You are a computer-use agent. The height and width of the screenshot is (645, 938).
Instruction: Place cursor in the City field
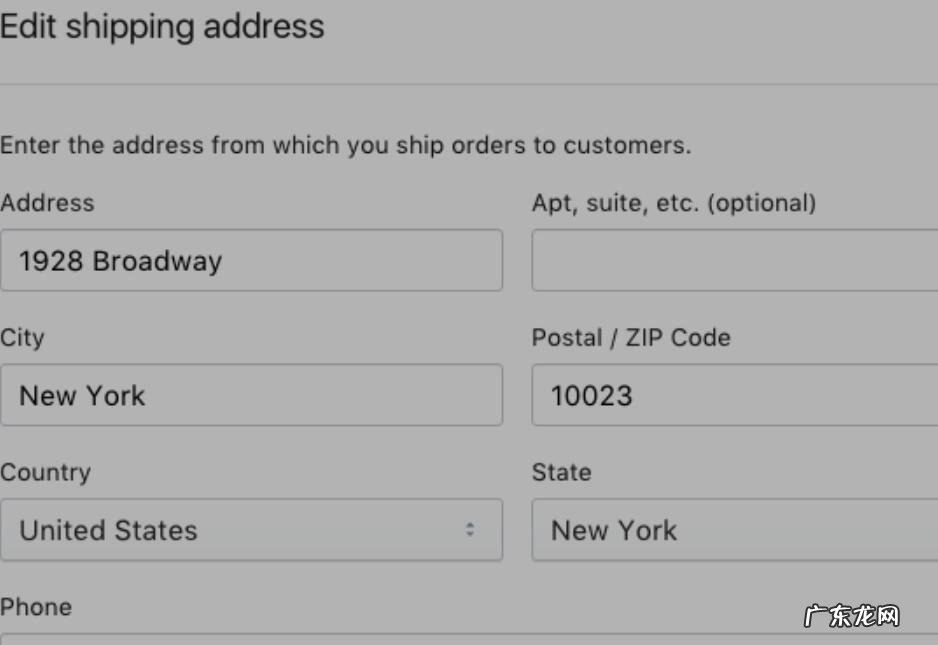(x=250, y=395)
